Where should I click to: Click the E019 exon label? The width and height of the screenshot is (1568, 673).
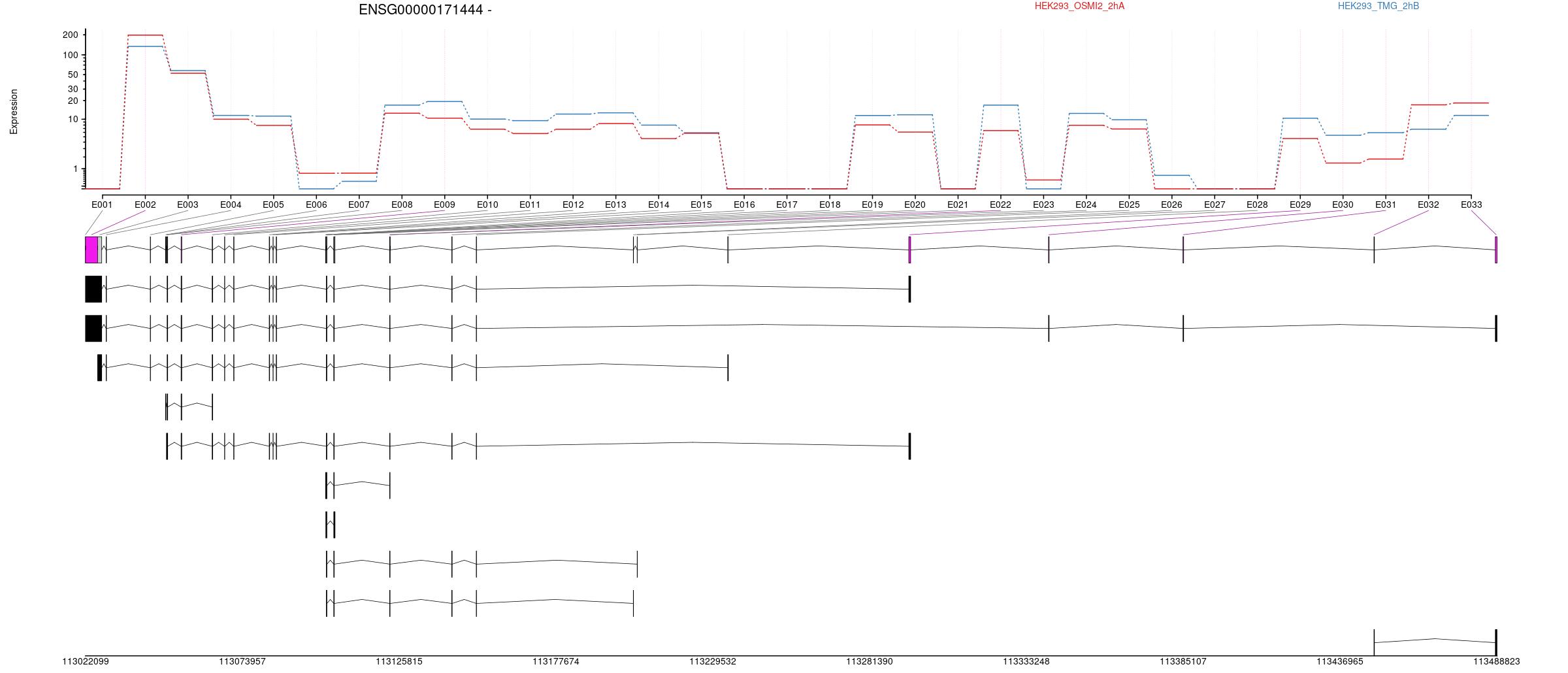pos(872,205)
